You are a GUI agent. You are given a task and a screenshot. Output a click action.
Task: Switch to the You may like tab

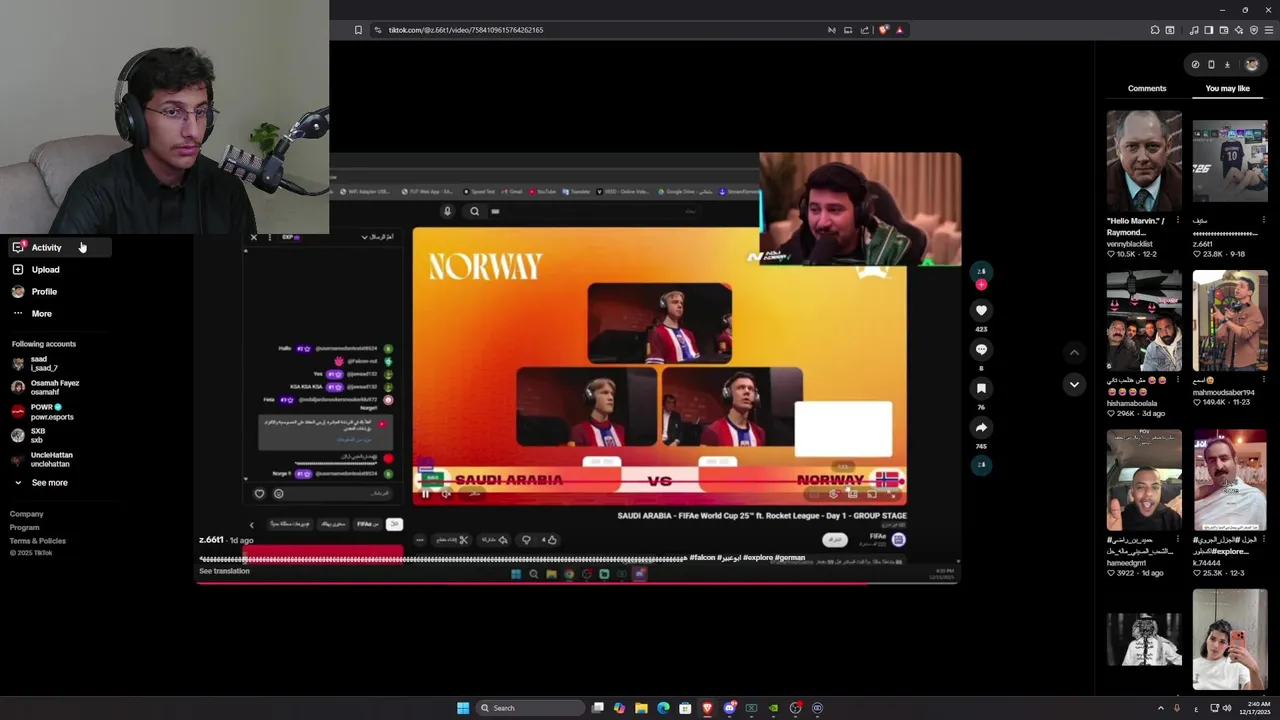[x=1228, y=88]
